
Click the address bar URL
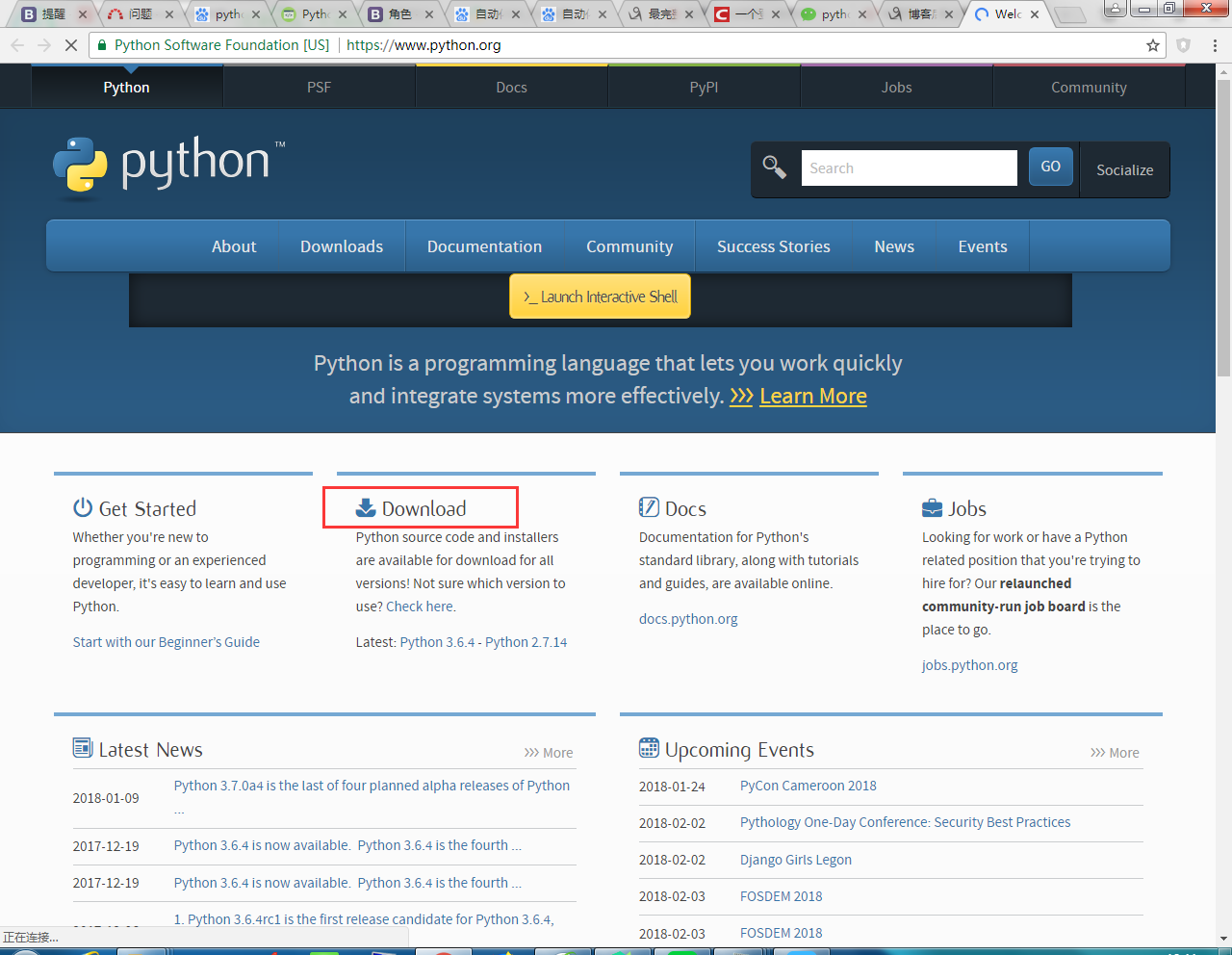pos(423,45)
